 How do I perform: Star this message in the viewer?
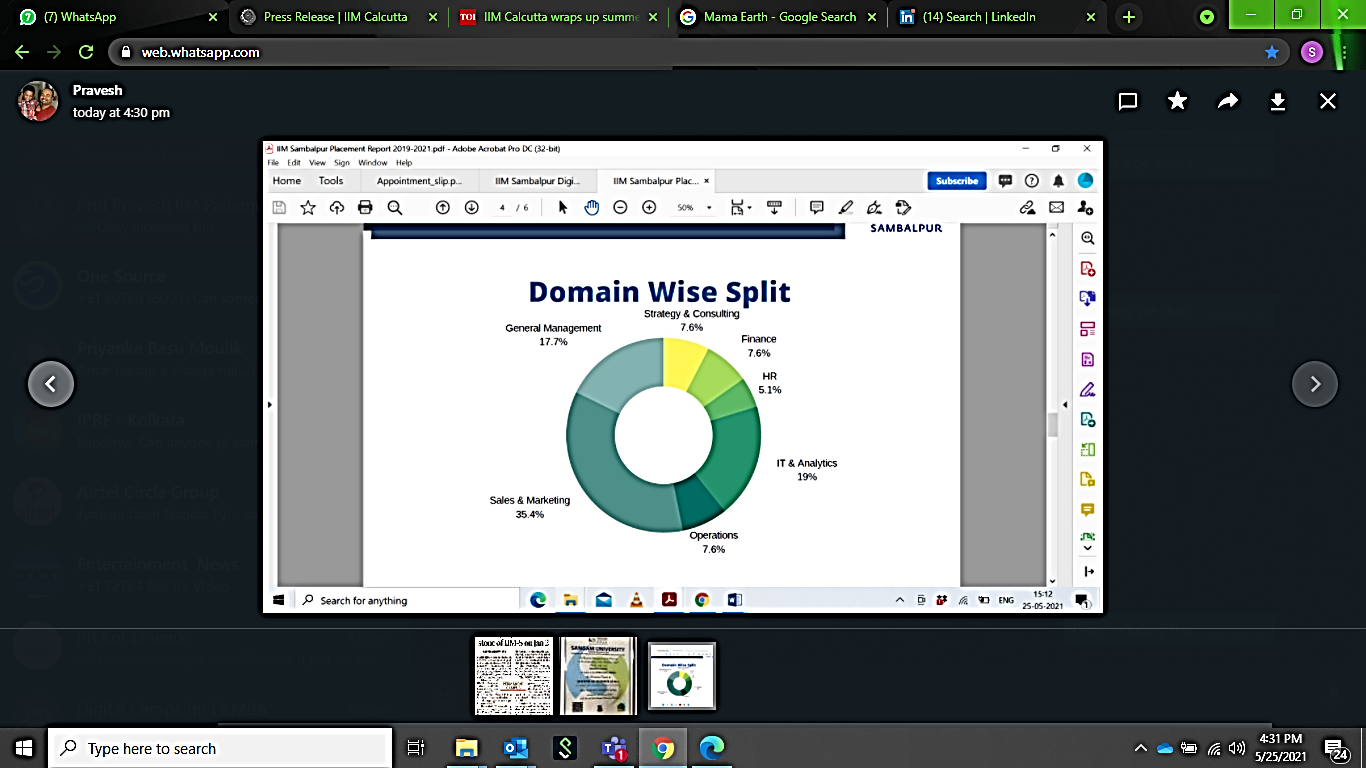[x=1177, y=101]
